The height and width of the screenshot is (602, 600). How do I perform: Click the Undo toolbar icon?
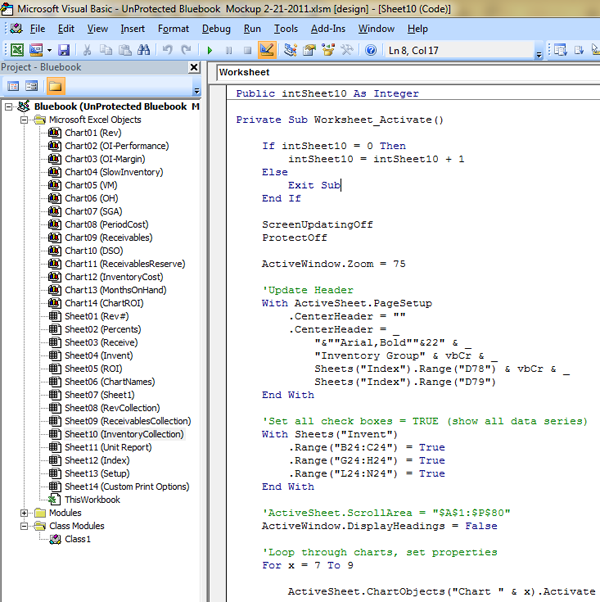[167, 50]
